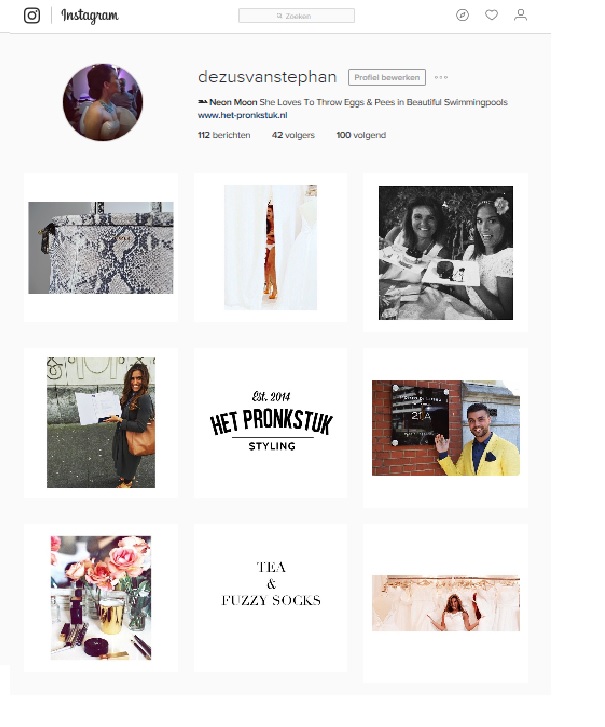The height and width of the screenshot is (727, 605).
Task: Click the Zoeken search field
Action: pyautogui.click(x=297, y=16)
